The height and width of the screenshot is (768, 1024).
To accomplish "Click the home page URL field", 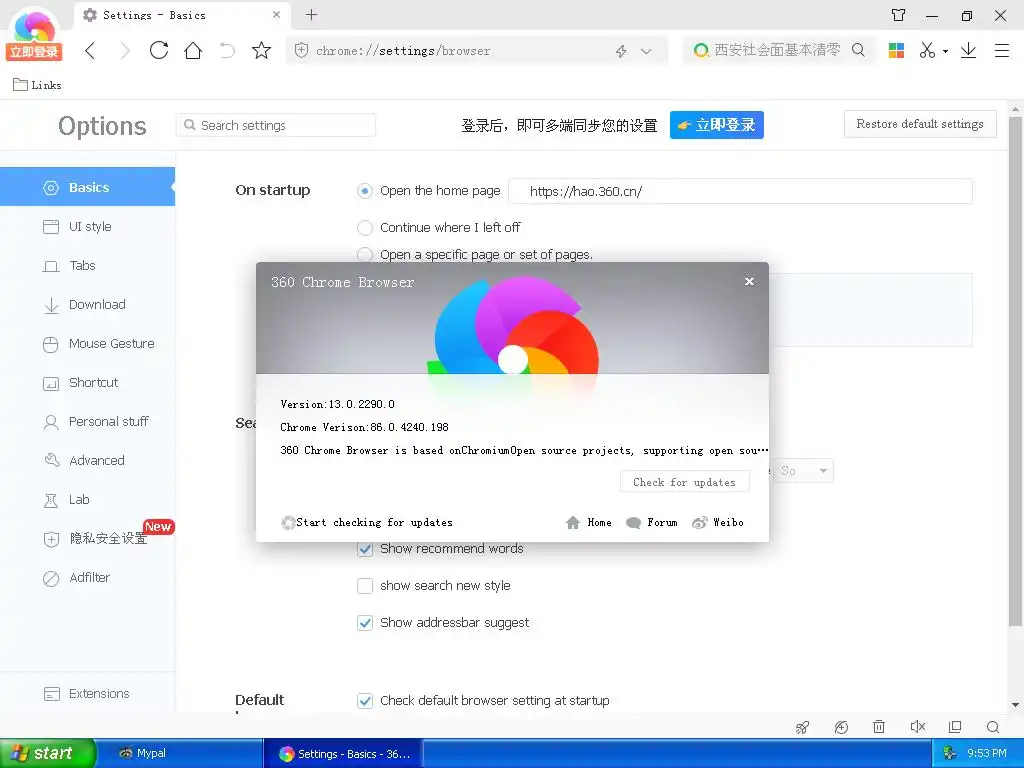I will [x=740, y=191].
